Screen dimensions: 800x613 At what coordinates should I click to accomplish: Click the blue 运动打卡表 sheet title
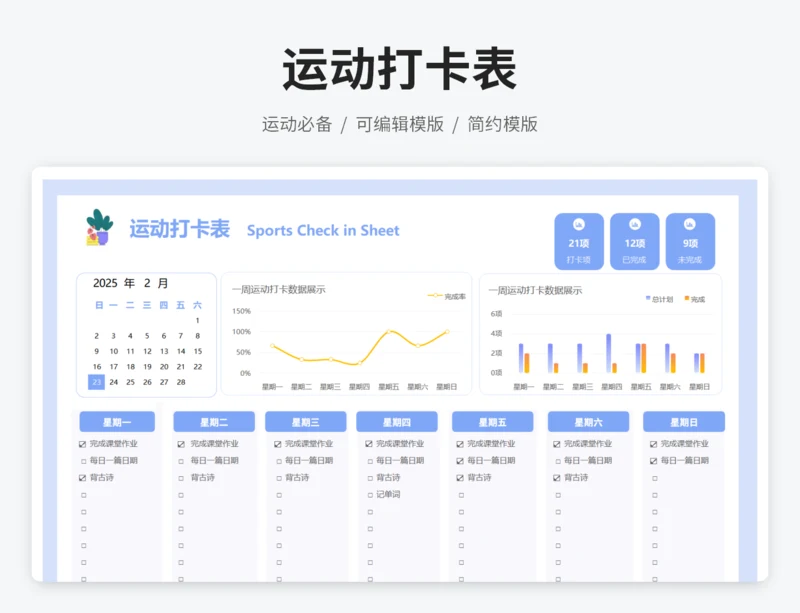coord(180,229)
